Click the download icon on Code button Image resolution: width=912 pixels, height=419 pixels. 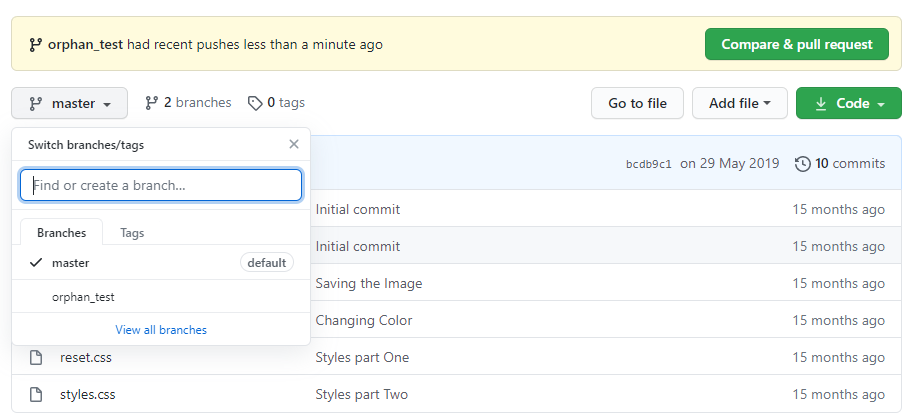coord(821,103)
